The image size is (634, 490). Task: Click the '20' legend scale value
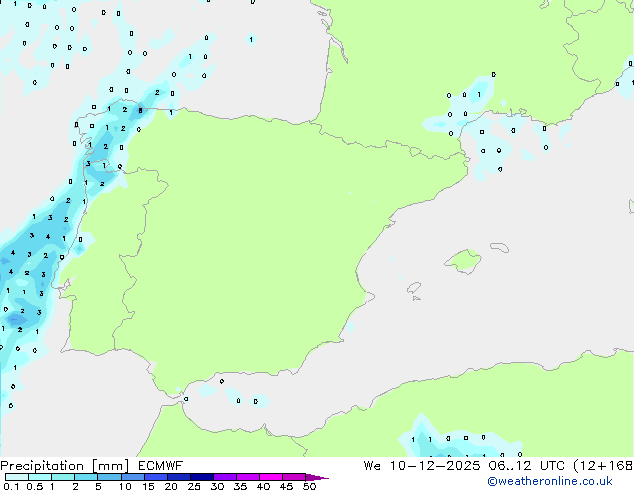point(171,486)
